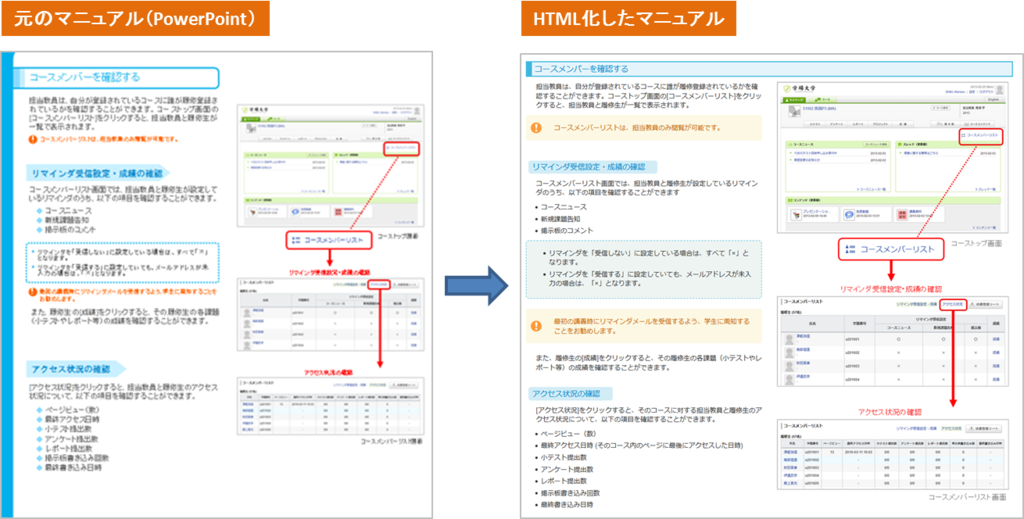
Task: Click the コーストップ画面 caption in HTML manual
Action: pos(977,243)
